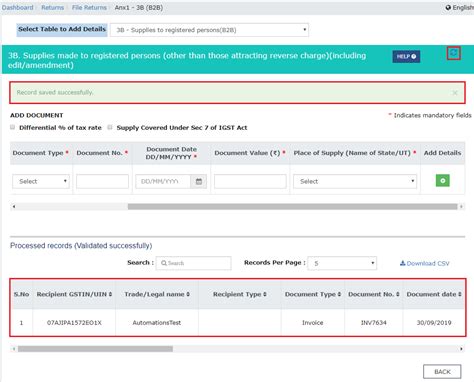Open the Records Per Page dropdown
The width and height of the screenshot is (474, 382).
point(342,263)
